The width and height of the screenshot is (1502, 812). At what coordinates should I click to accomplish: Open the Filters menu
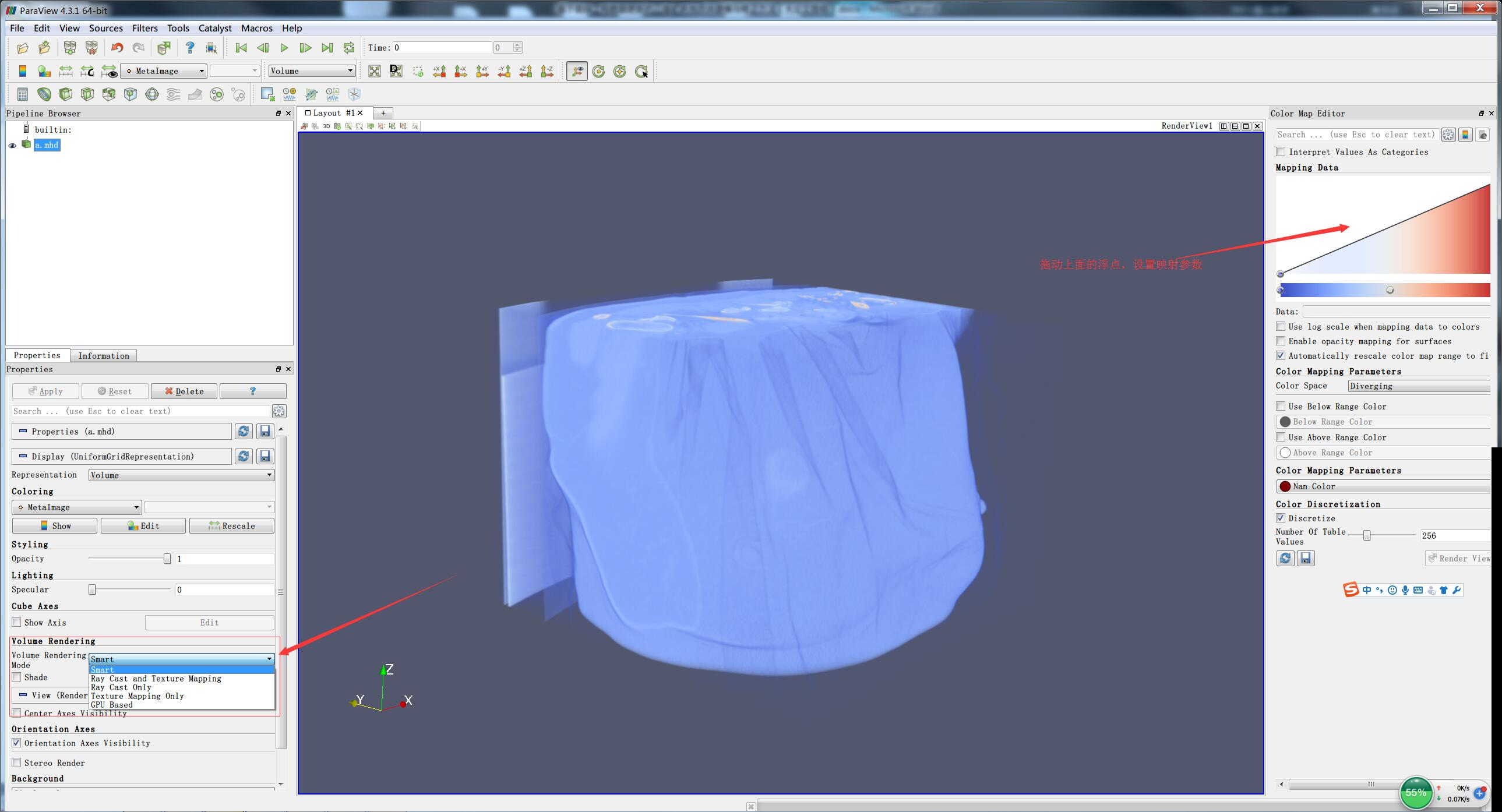(144, 28)
